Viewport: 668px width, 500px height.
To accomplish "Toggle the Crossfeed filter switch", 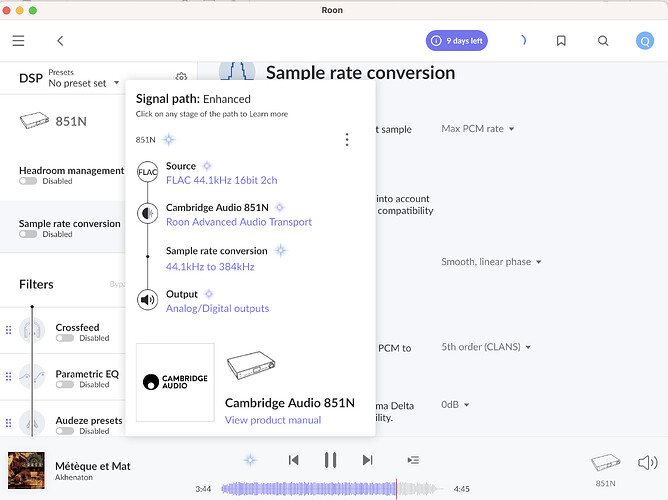I will 65,338.
